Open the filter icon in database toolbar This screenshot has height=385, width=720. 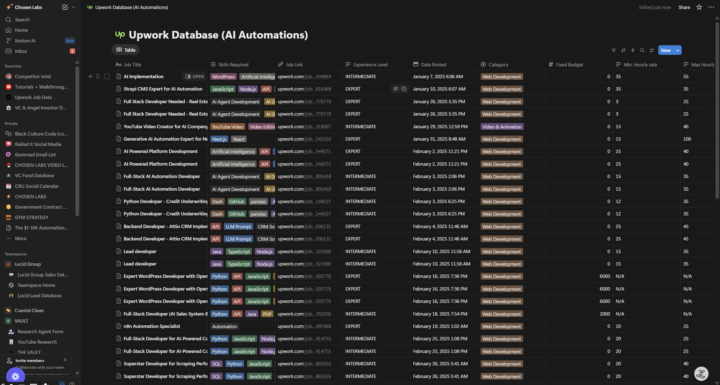(x=613, y=51)
